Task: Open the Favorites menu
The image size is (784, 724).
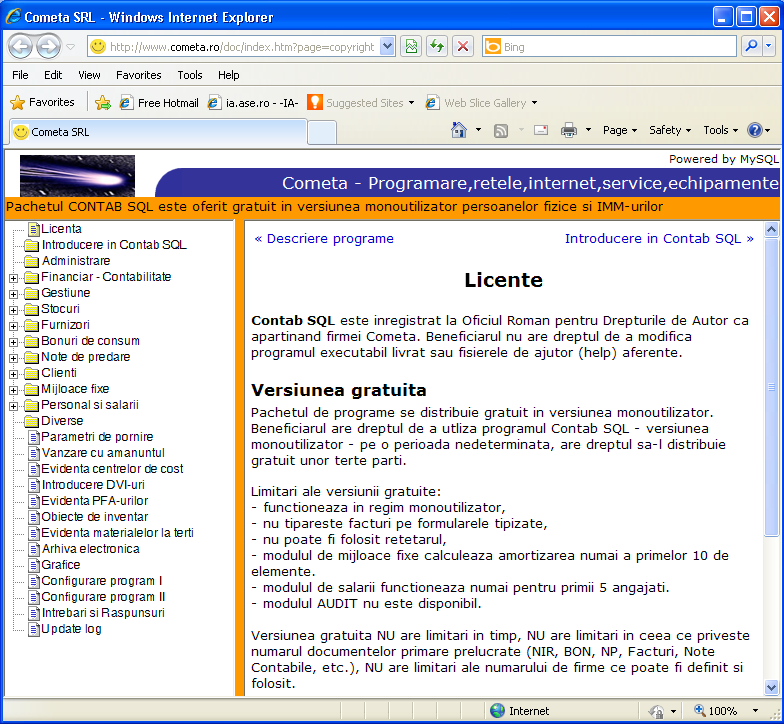Action: coord(138,75)
